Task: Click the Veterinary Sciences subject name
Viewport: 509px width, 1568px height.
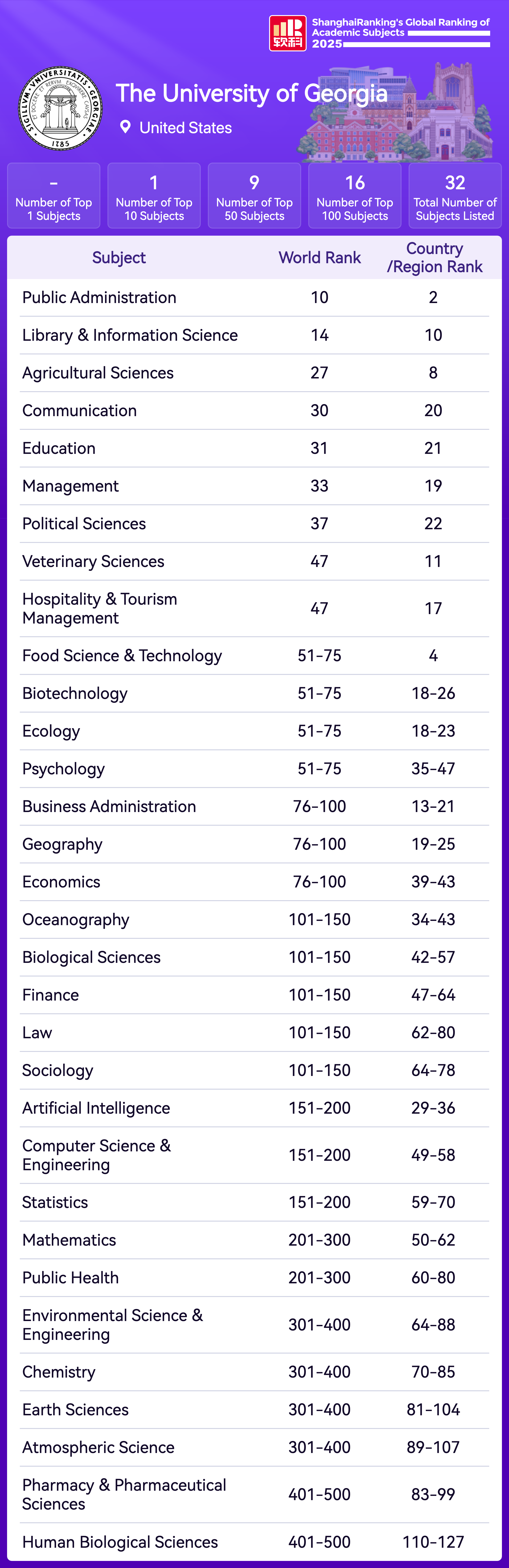Action: [x=93, y=562]
